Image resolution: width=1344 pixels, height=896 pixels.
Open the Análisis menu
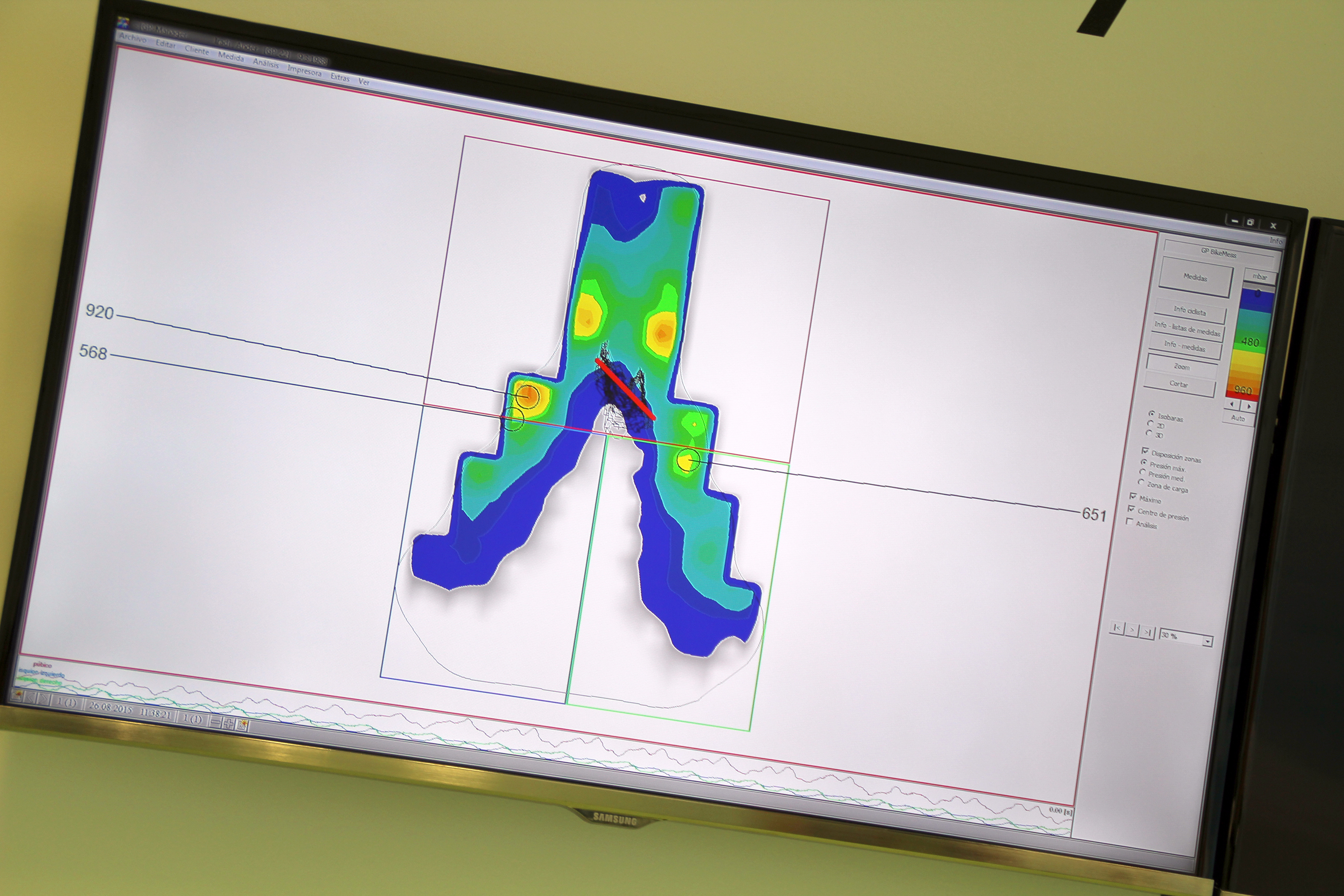click(266, 64)
